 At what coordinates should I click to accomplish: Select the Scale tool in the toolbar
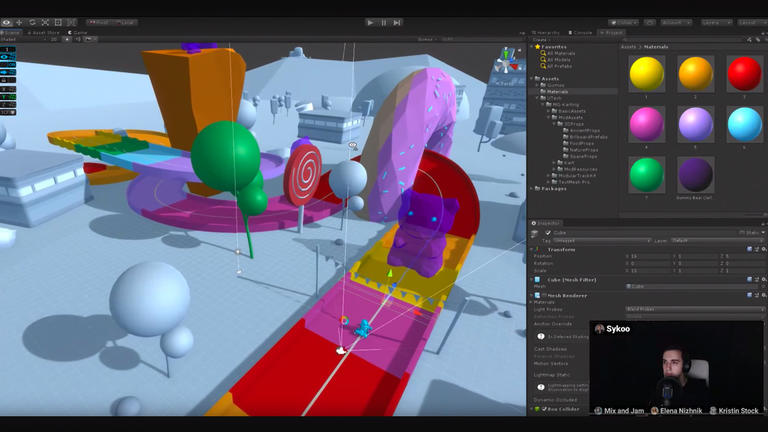click(45, 22)
